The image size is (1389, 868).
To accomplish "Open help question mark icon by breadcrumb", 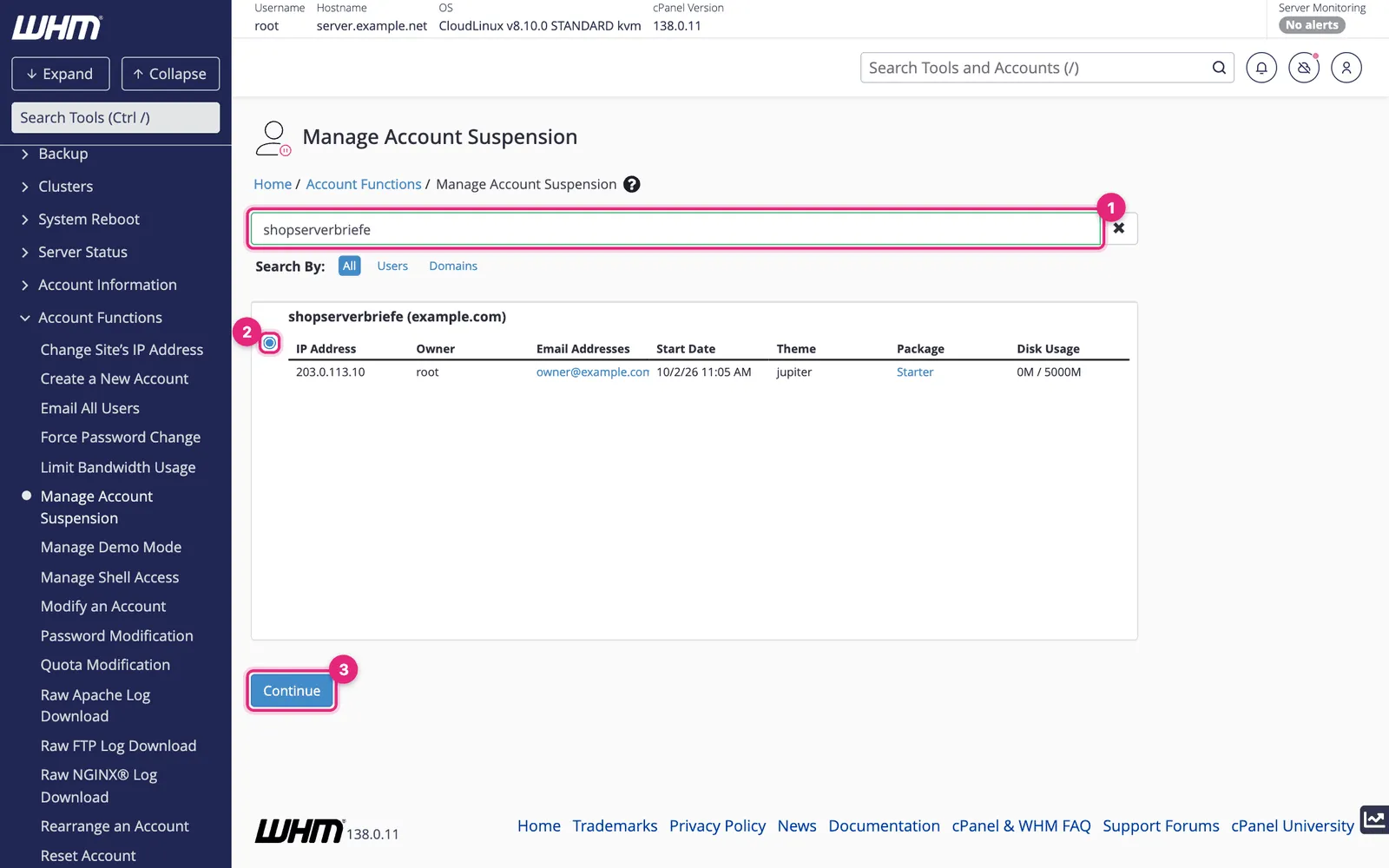I will [x=632, y=184].
